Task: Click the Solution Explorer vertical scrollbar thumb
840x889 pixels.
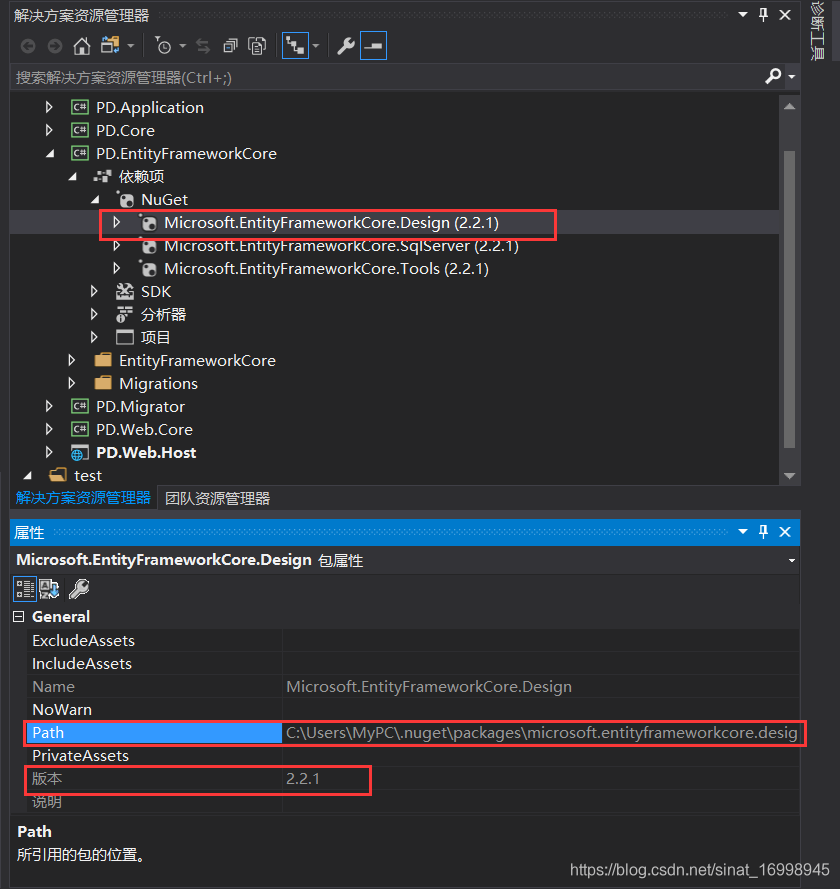Action: point(790,299)
